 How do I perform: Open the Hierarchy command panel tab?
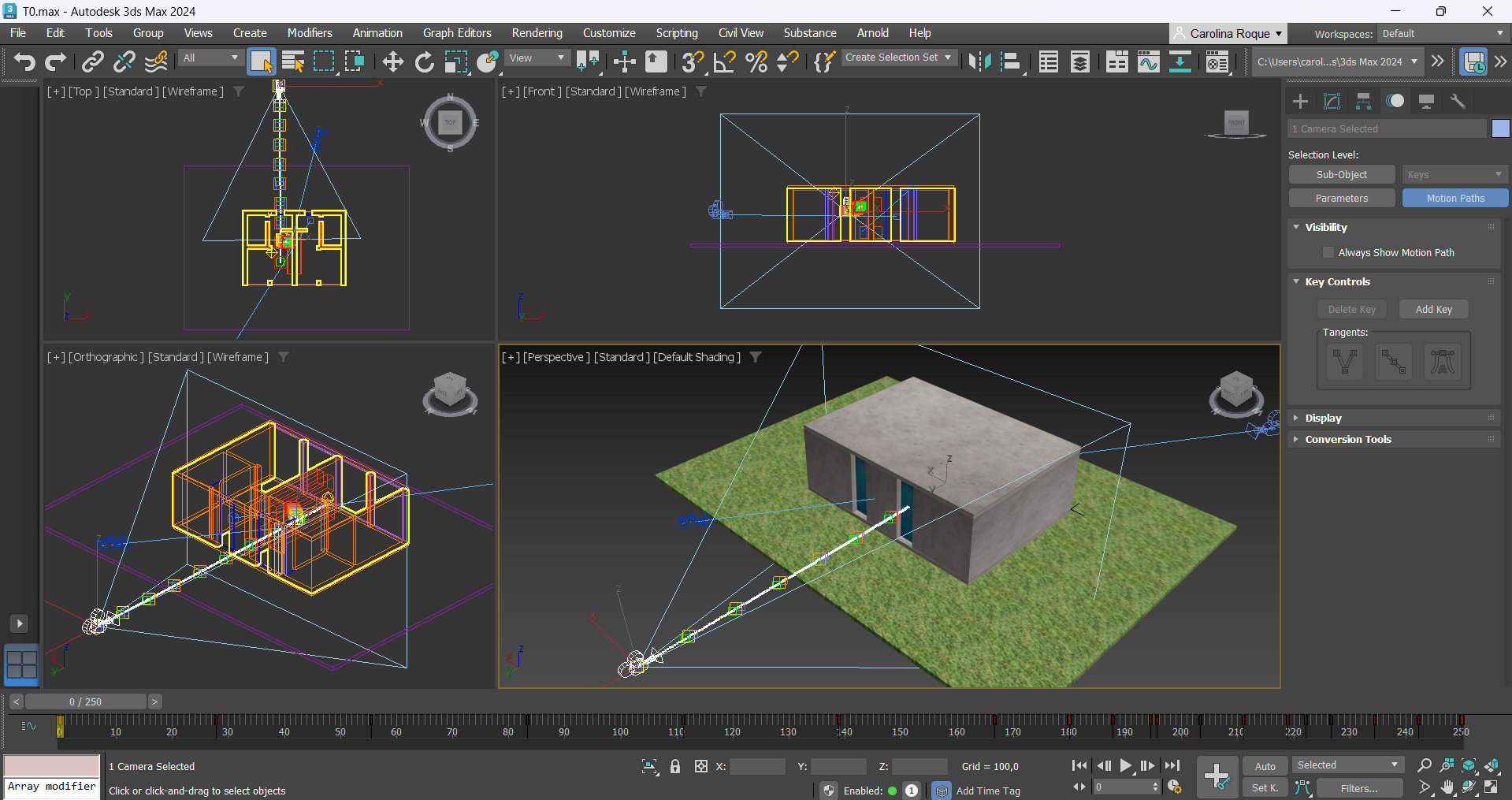(1363, 101)
